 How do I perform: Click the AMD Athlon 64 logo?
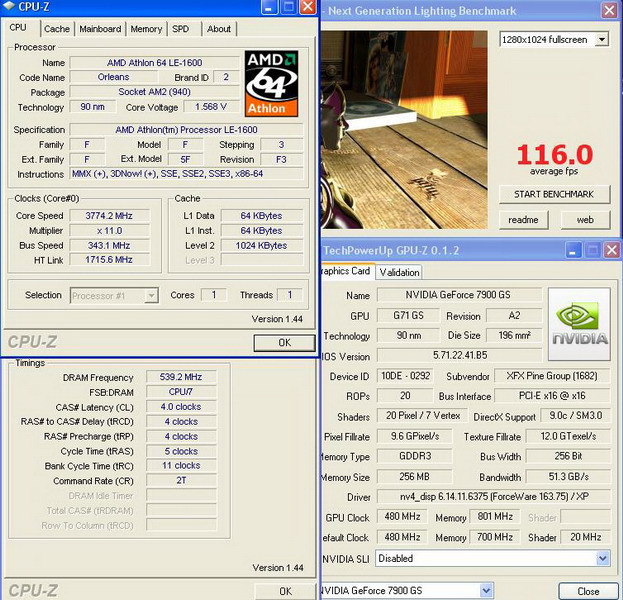pyautogui.click(x=271, y=83)
